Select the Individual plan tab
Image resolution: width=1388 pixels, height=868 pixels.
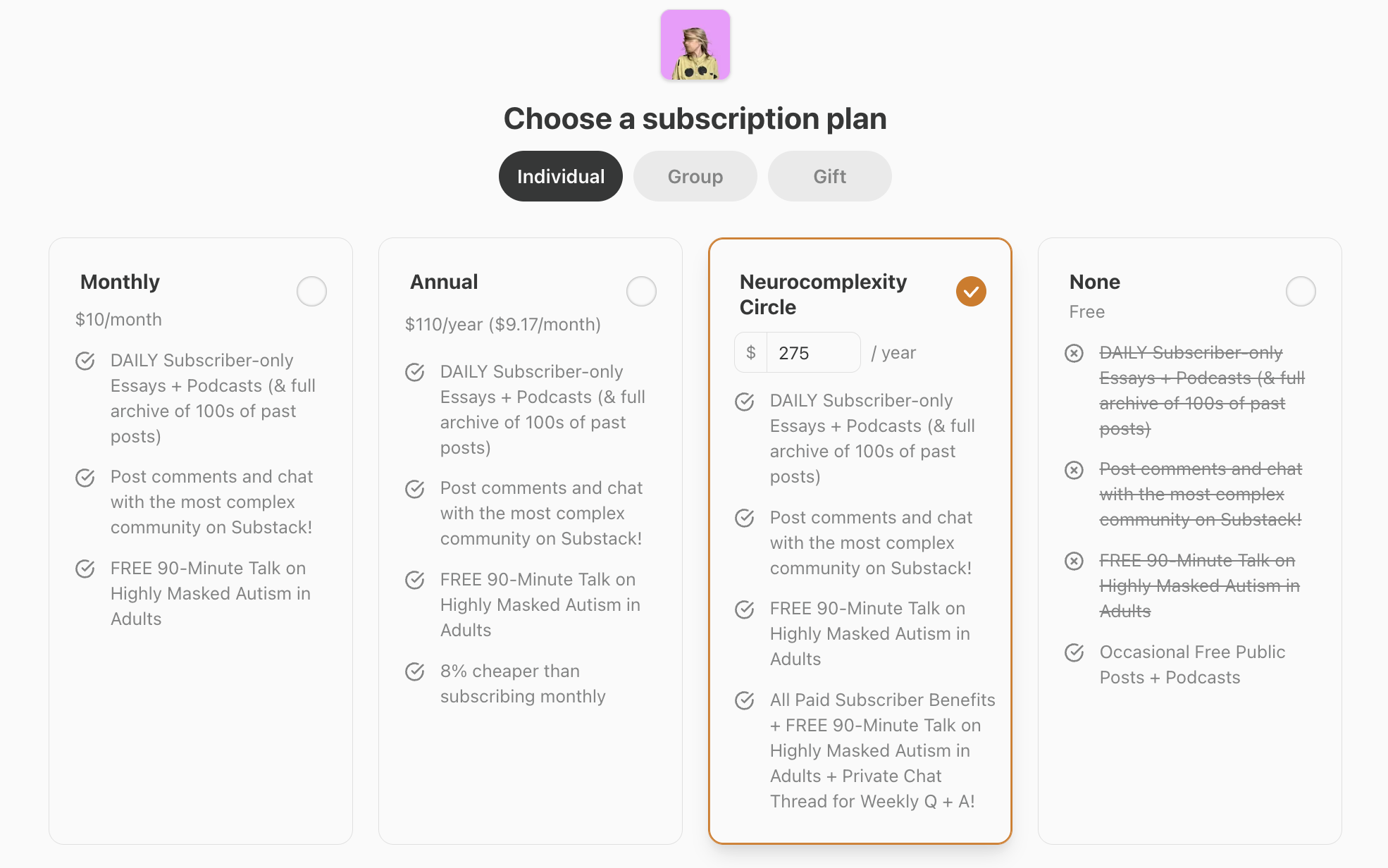coord(560,176)
